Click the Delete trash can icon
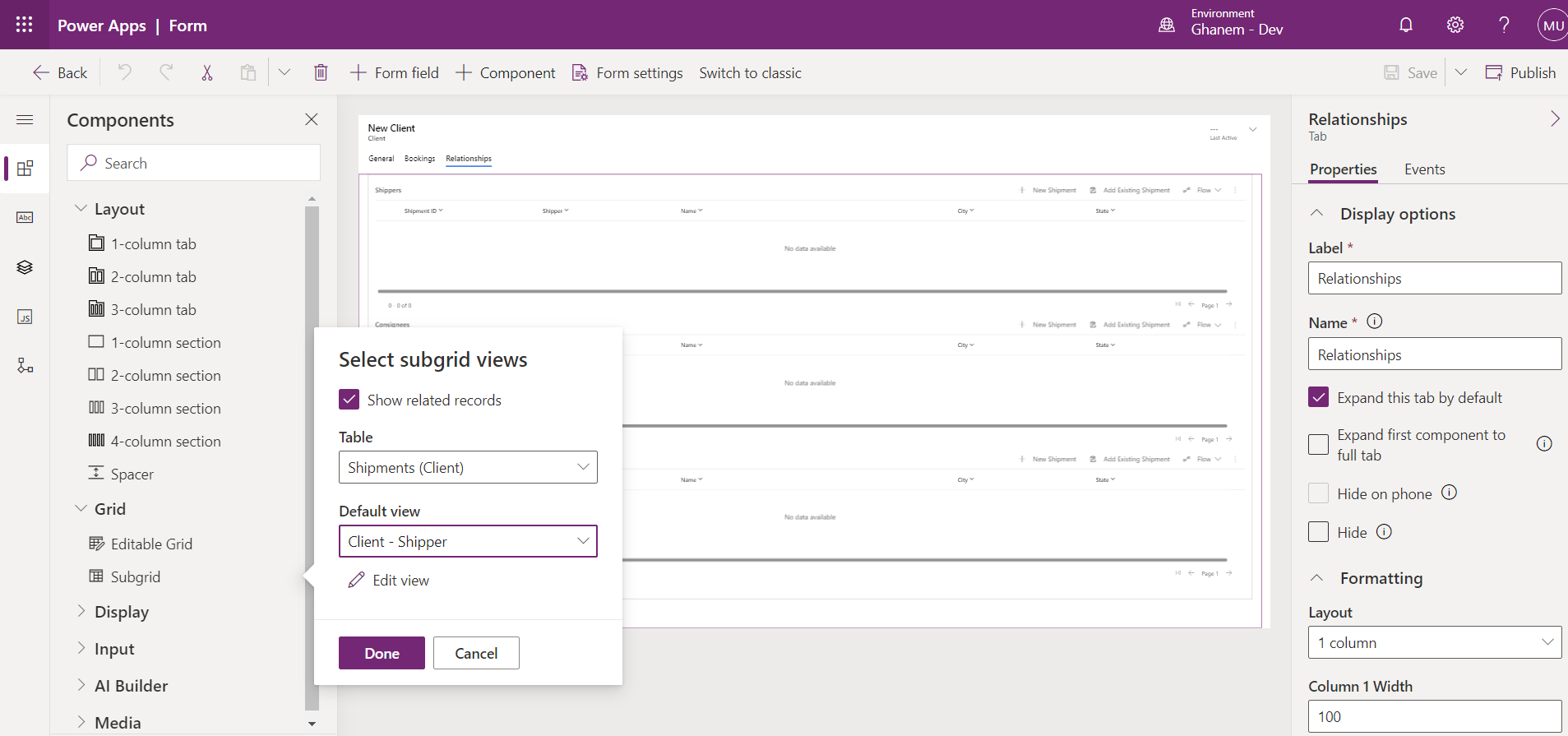This screenshot has width=1568, height=736. coord(321,73)
